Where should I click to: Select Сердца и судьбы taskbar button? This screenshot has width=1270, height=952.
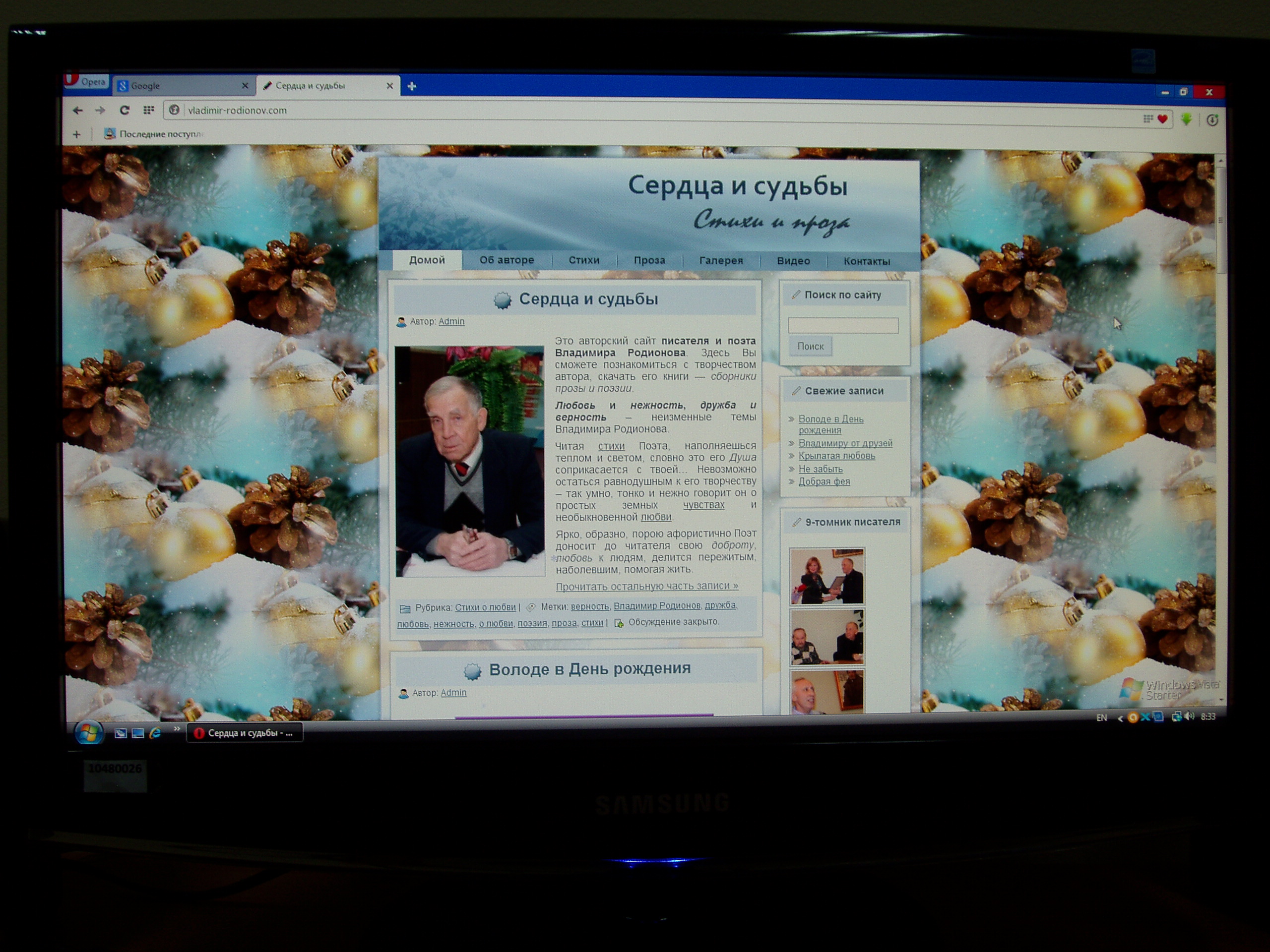(245, 733)
